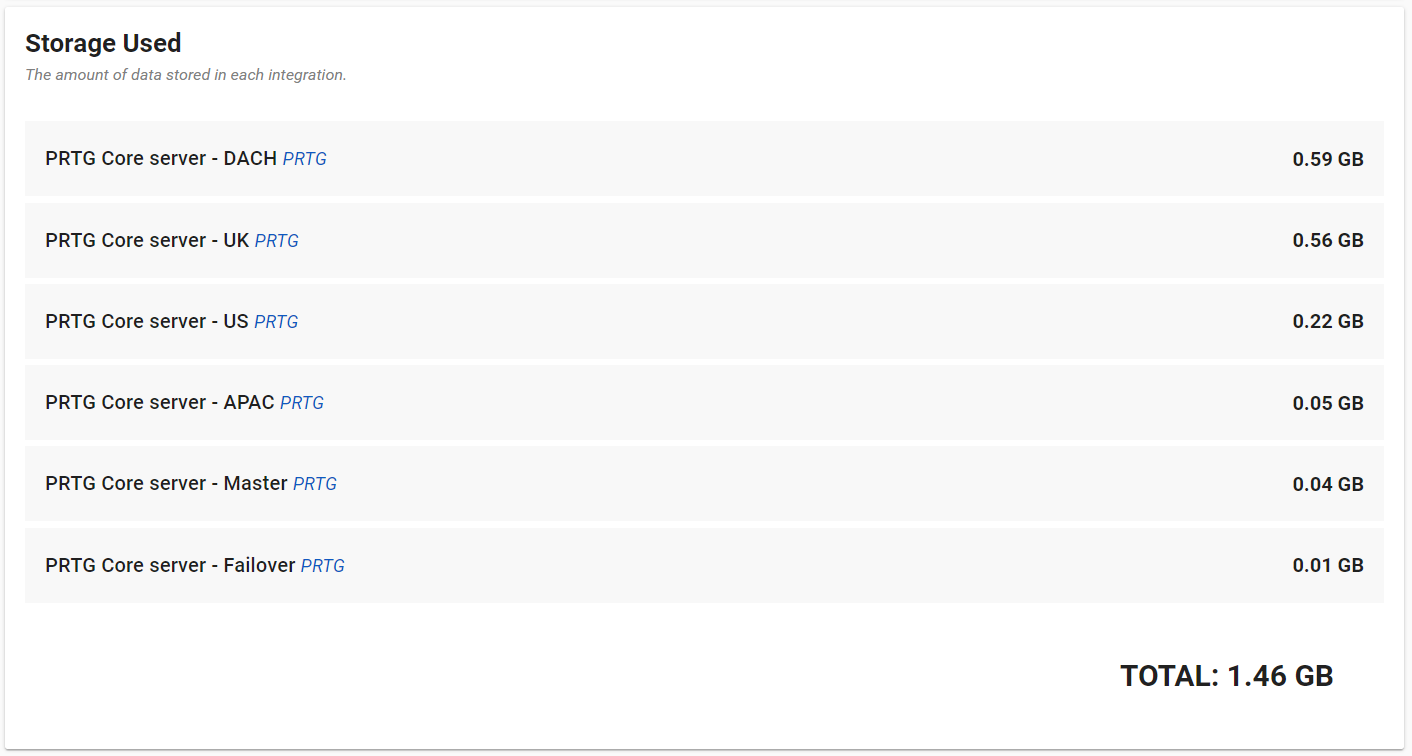Open the PRTG link for UK server
Image resolution: width=1412 pixels, height=756 pixels.
[276, 241]
